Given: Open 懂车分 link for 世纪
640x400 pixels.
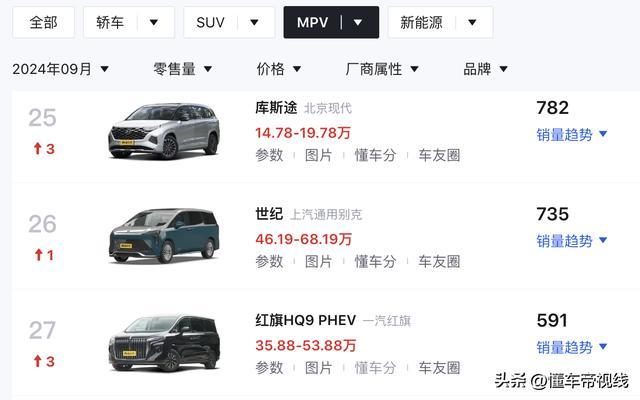Looking at the screenshot, I should [x=375, y=262].
